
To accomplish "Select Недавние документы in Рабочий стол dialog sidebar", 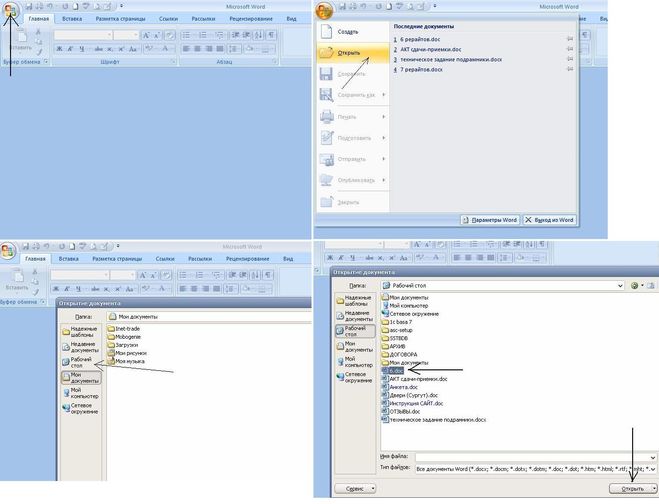I will (356, 316).
